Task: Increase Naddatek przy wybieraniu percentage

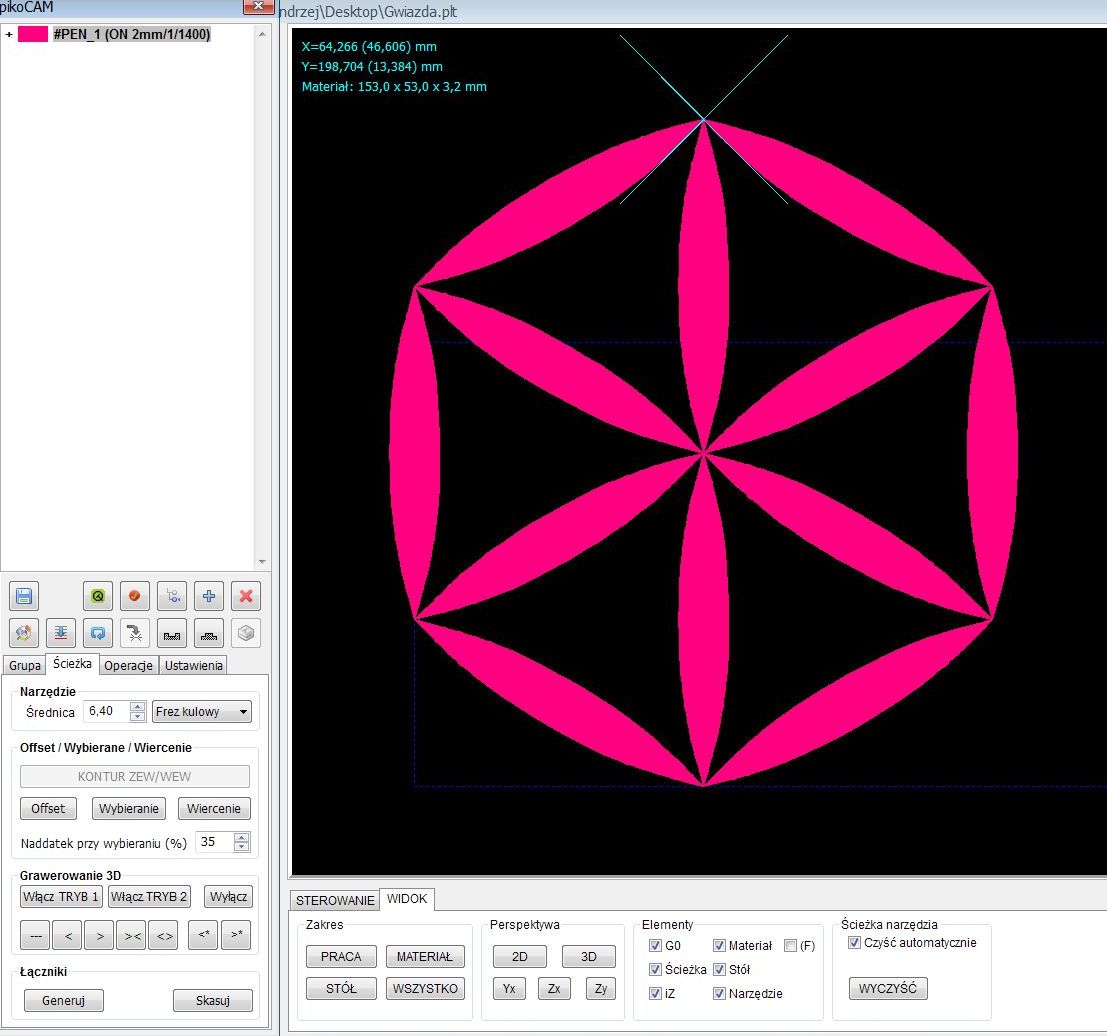Action: click(241, 837)
